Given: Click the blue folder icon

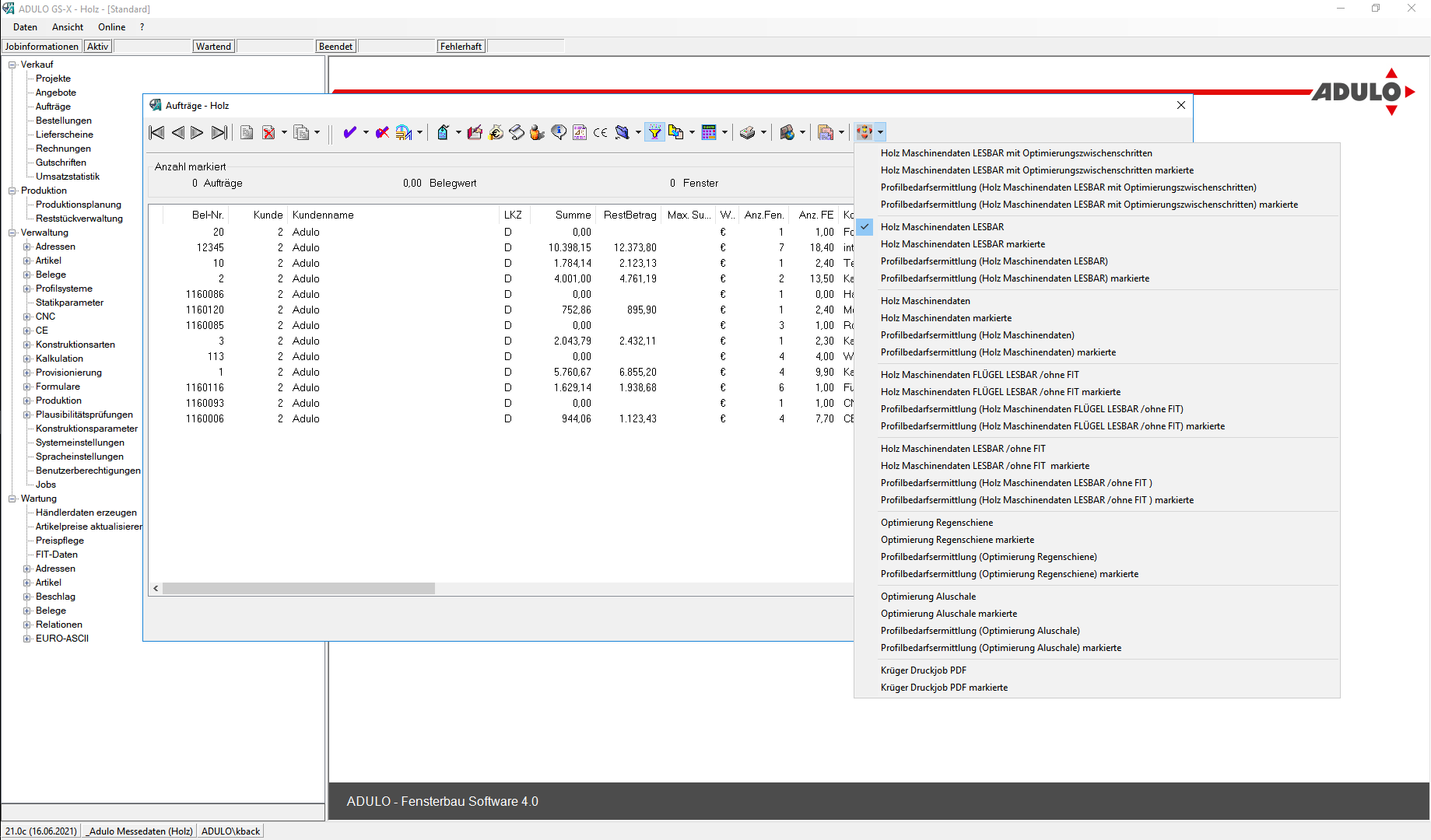Looking at the screenshot, I should pos(622,133).
